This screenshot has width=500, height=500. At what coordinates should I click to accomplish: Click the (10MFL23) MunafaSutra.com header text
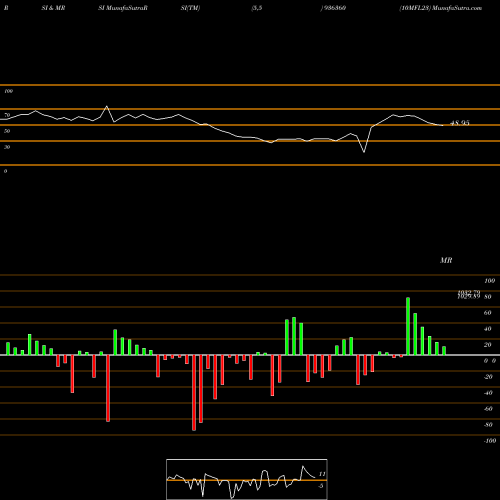[x=441, y=8]
